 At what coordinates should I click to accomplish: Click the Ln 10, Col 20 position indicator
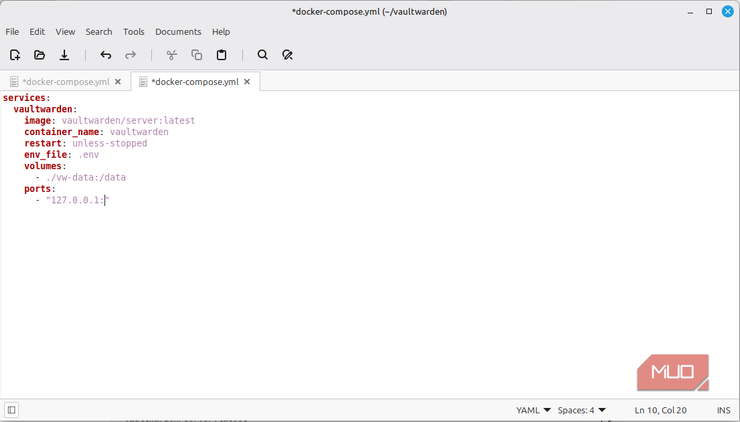660,410
